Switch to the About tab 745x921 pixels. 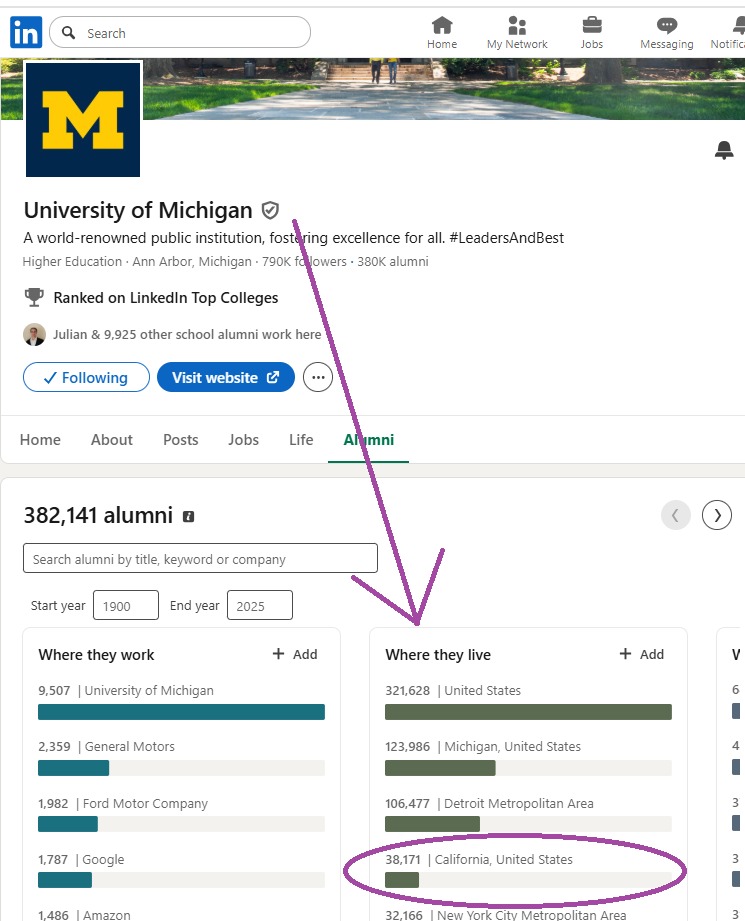112,440
